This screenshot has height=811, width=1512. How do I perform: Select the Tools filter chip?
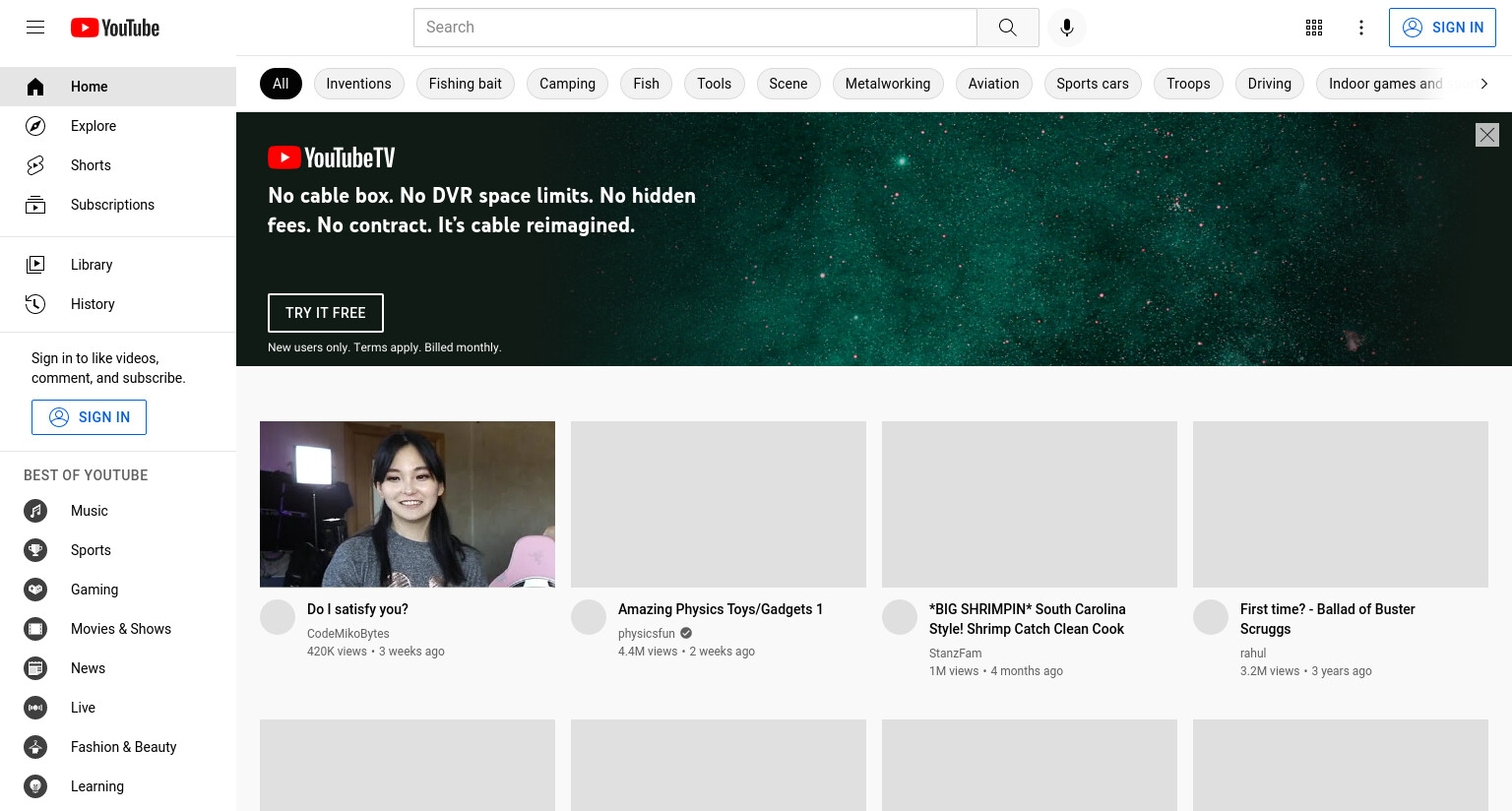(715, 84)
